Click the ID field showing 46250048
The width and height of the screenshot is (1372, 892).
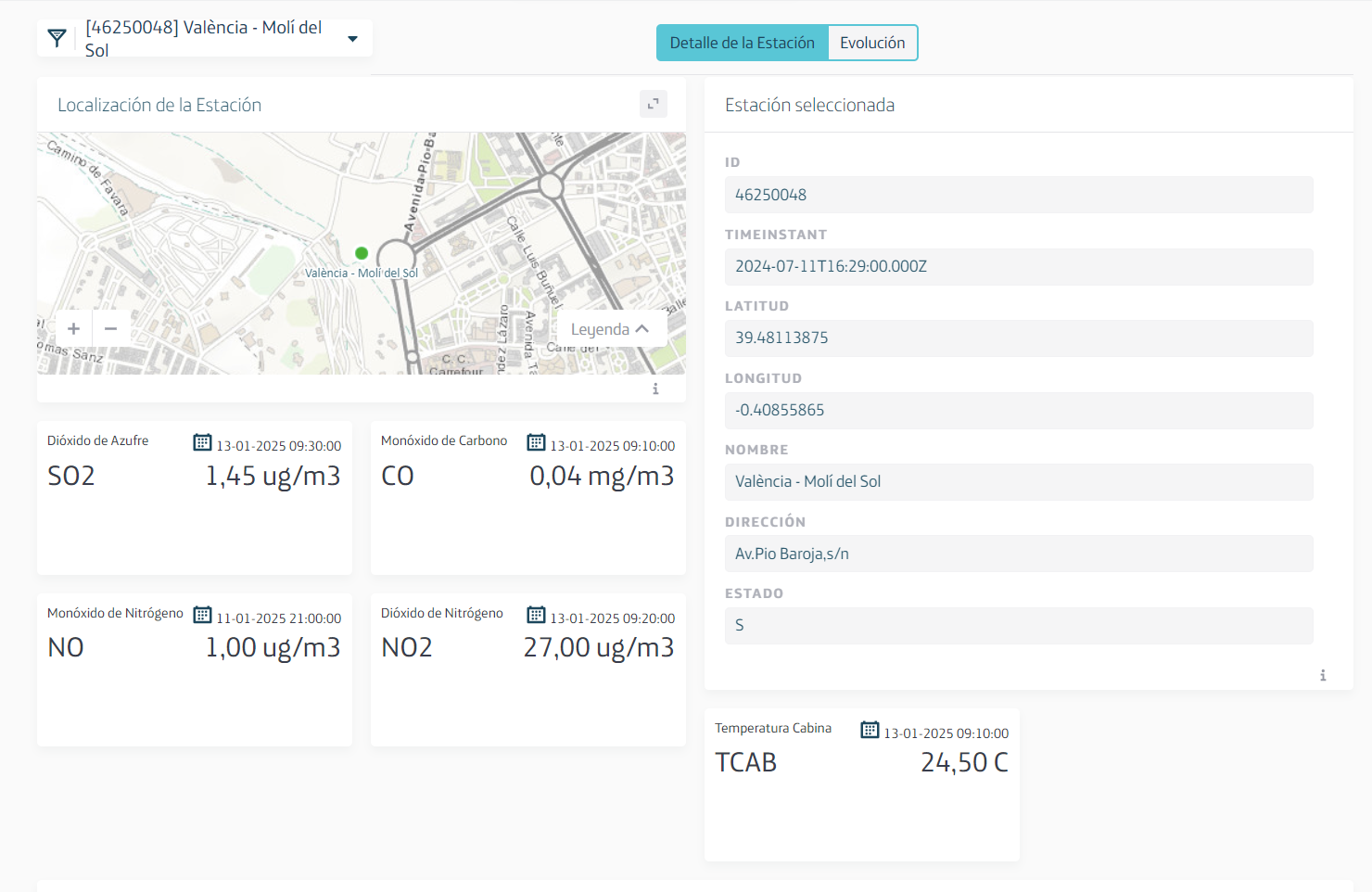[1018, 195]
